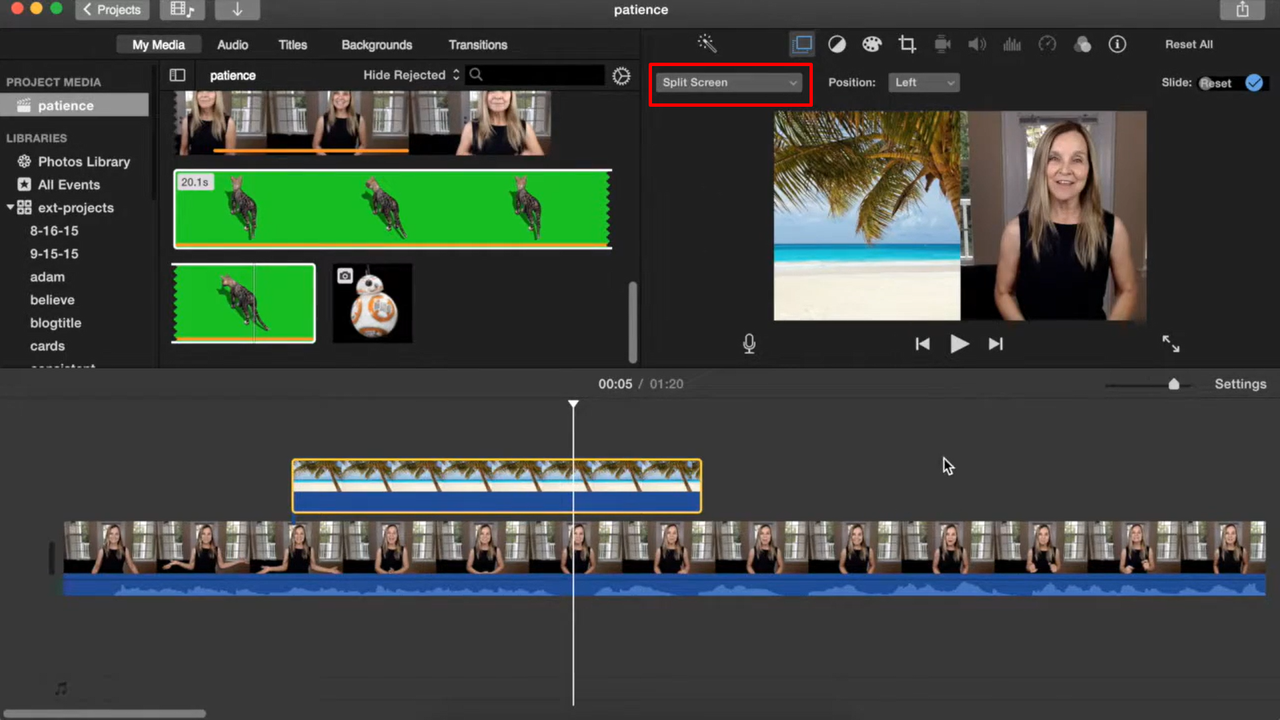This screenshot has width=1280, height=720.
Task: Open the speed speedometer tool
Action: pos(1047,44)
